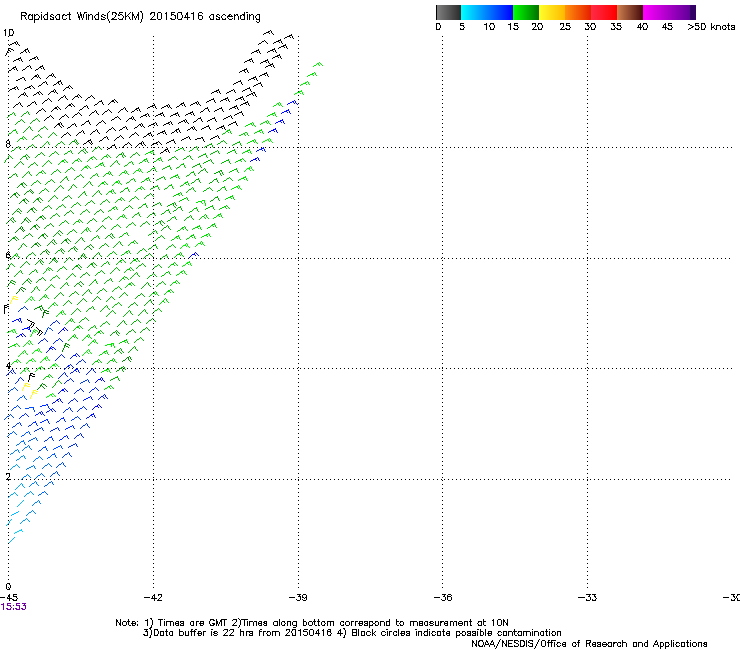Click the brown 35-40 knots legend swatch
Image resolution: width=740 pixels, height=650 pixels.
630,12
